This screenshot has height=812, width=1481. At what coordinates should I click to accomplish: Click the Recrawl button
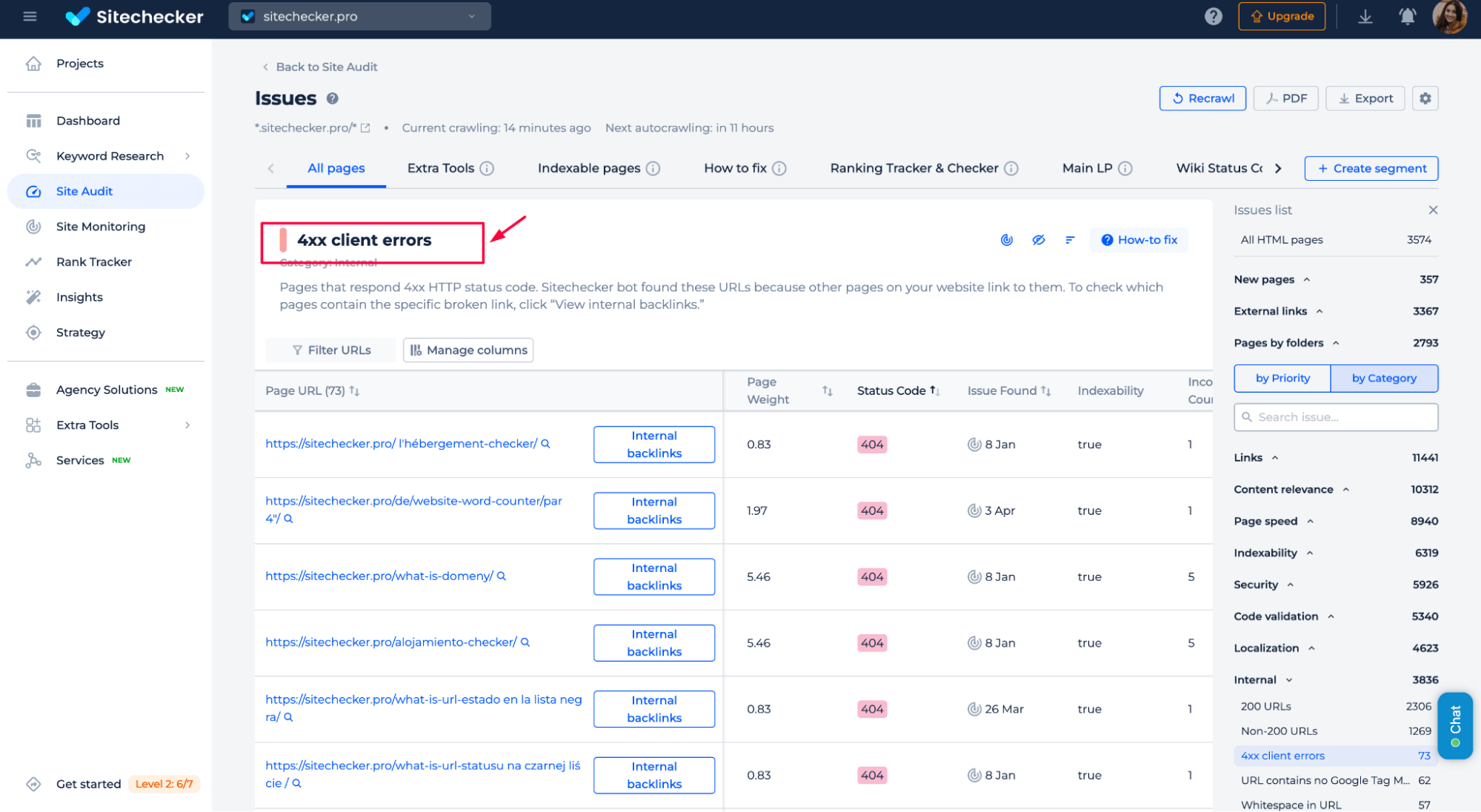coord(1202,99)
